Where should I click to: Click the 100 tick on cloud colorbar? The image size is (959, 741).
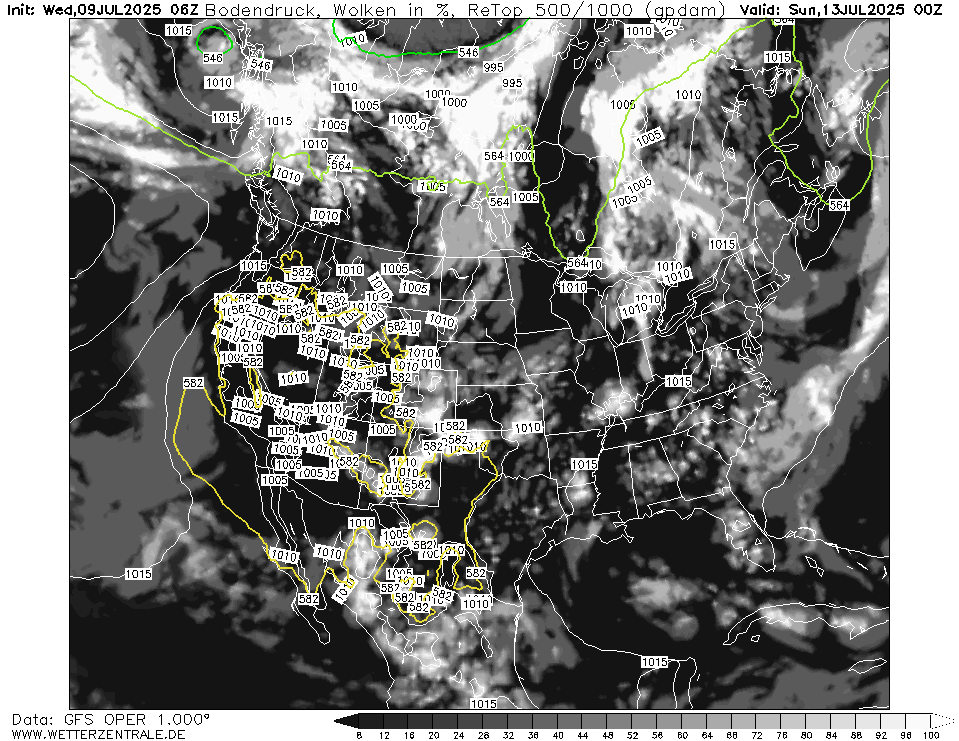tap(931, 735)
